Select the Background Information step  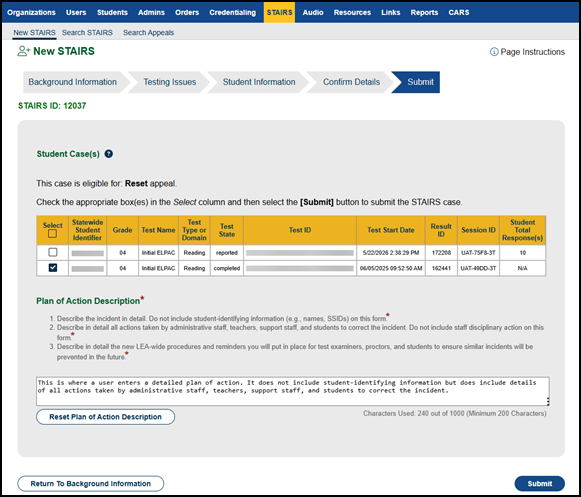click(73, 82)
